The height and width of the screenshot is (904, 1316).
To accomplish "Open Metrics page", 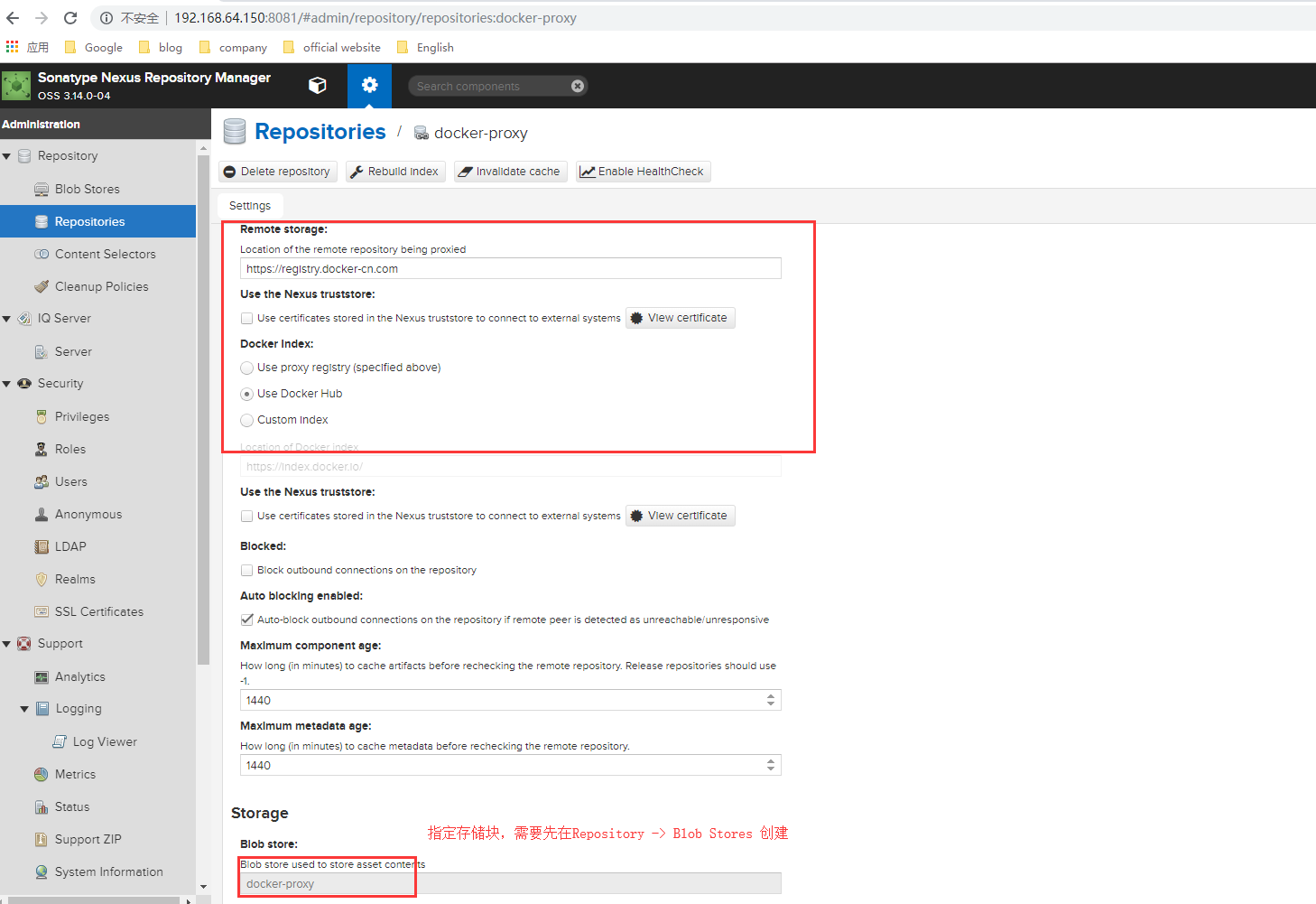I will [x=75, y=774].
